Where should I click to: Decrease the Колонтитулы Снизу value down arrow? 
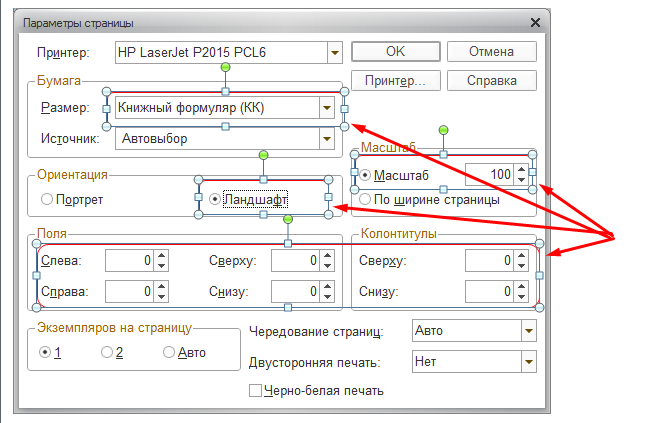pyautogui.click(x=521, y=297)
